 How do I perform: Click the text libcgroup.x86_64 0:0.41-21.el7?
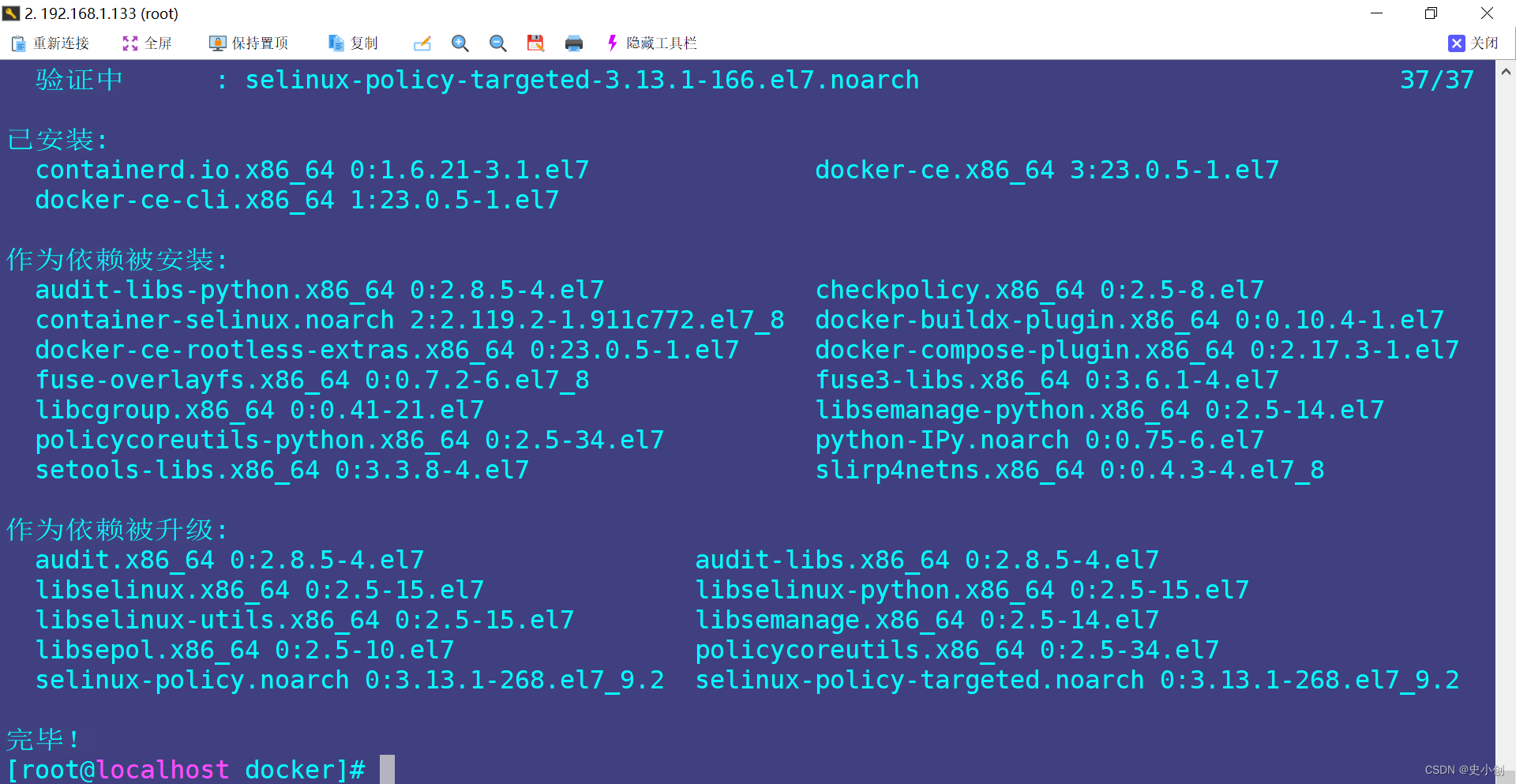pos(260,410)
